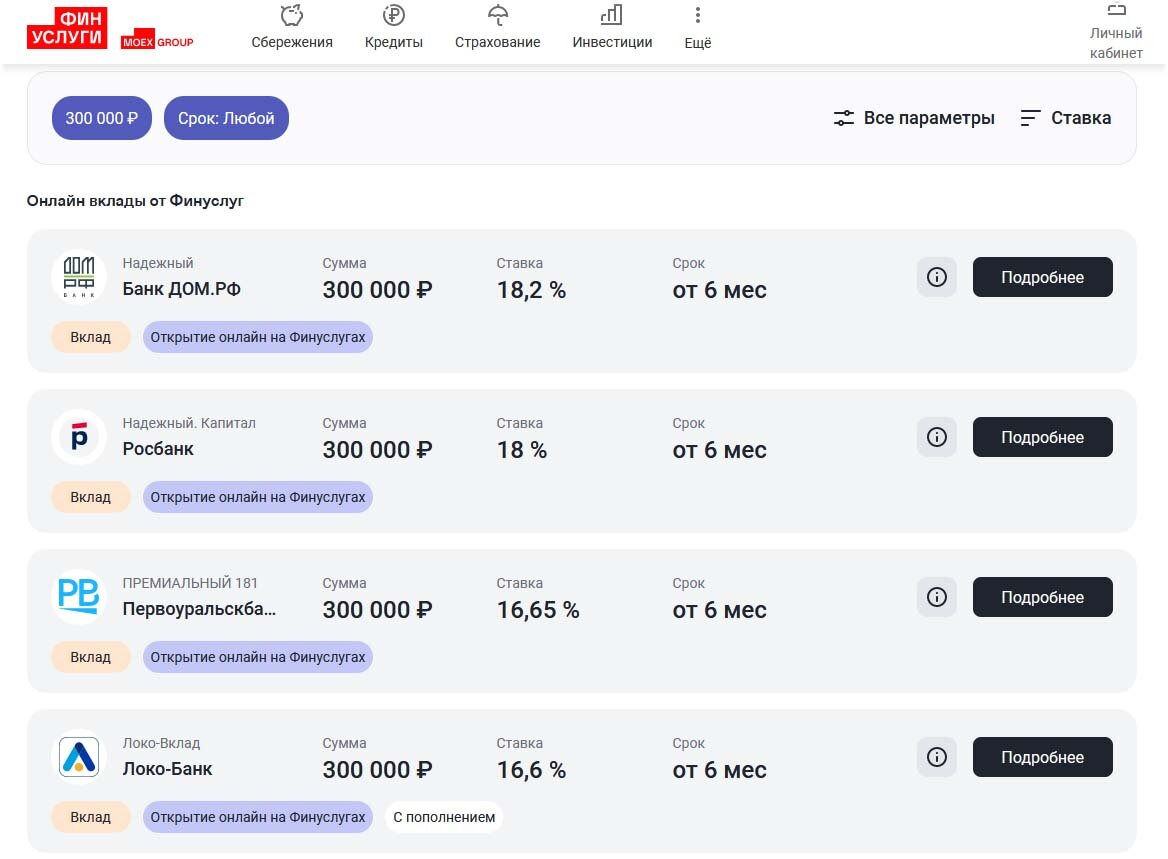This screenshot has width=1168, height=859.
Task: Open info icon for Росбанк deposit
Action: 936,437
